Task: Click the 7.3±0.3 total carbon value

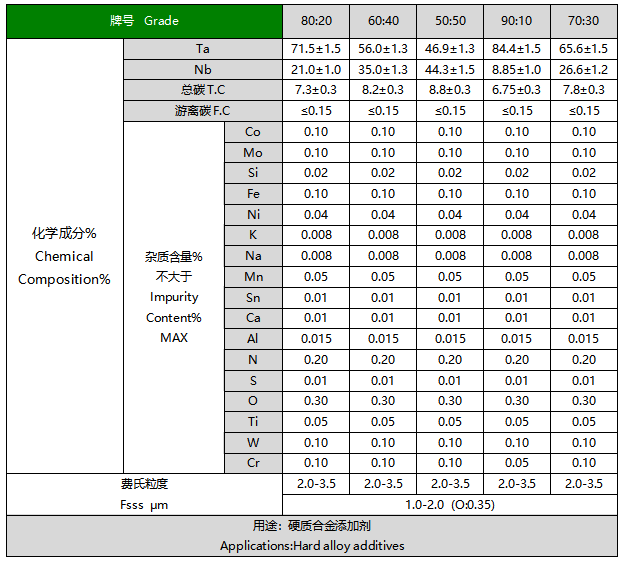Action: pyautogui.click(x=316, y=90)
